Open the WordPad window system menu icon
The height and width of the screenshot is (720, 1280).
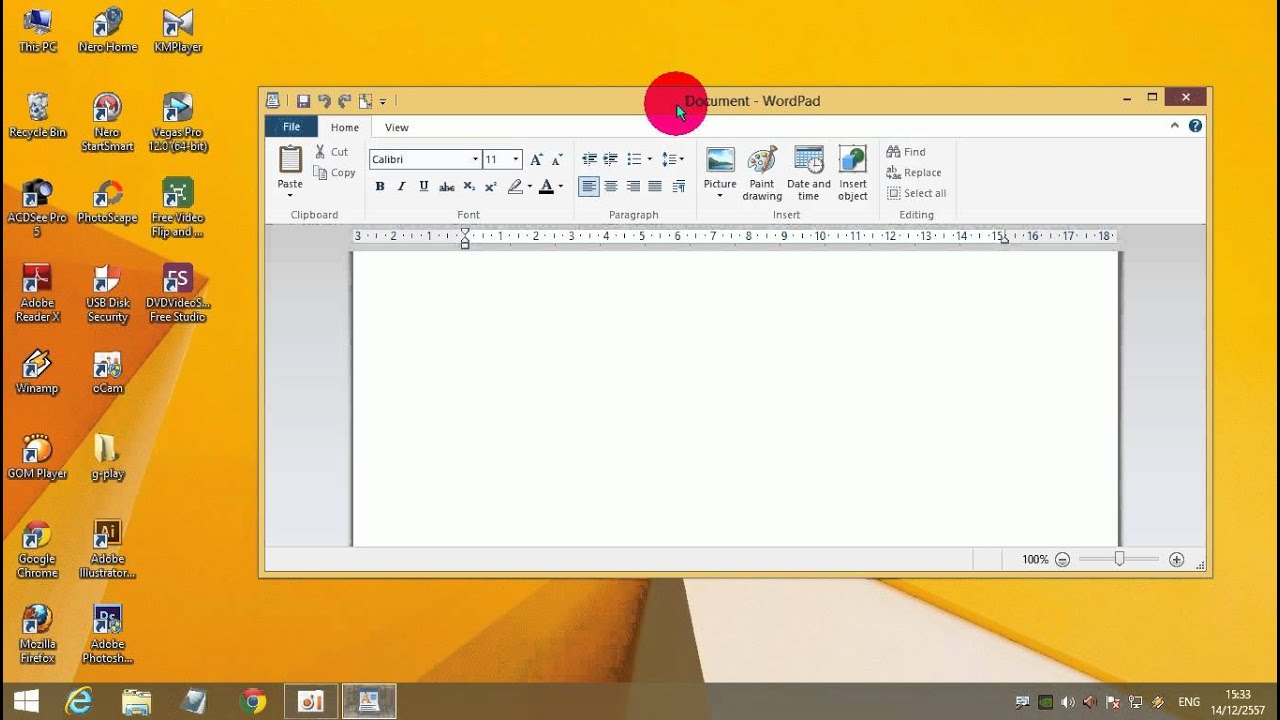click(273, 100)
